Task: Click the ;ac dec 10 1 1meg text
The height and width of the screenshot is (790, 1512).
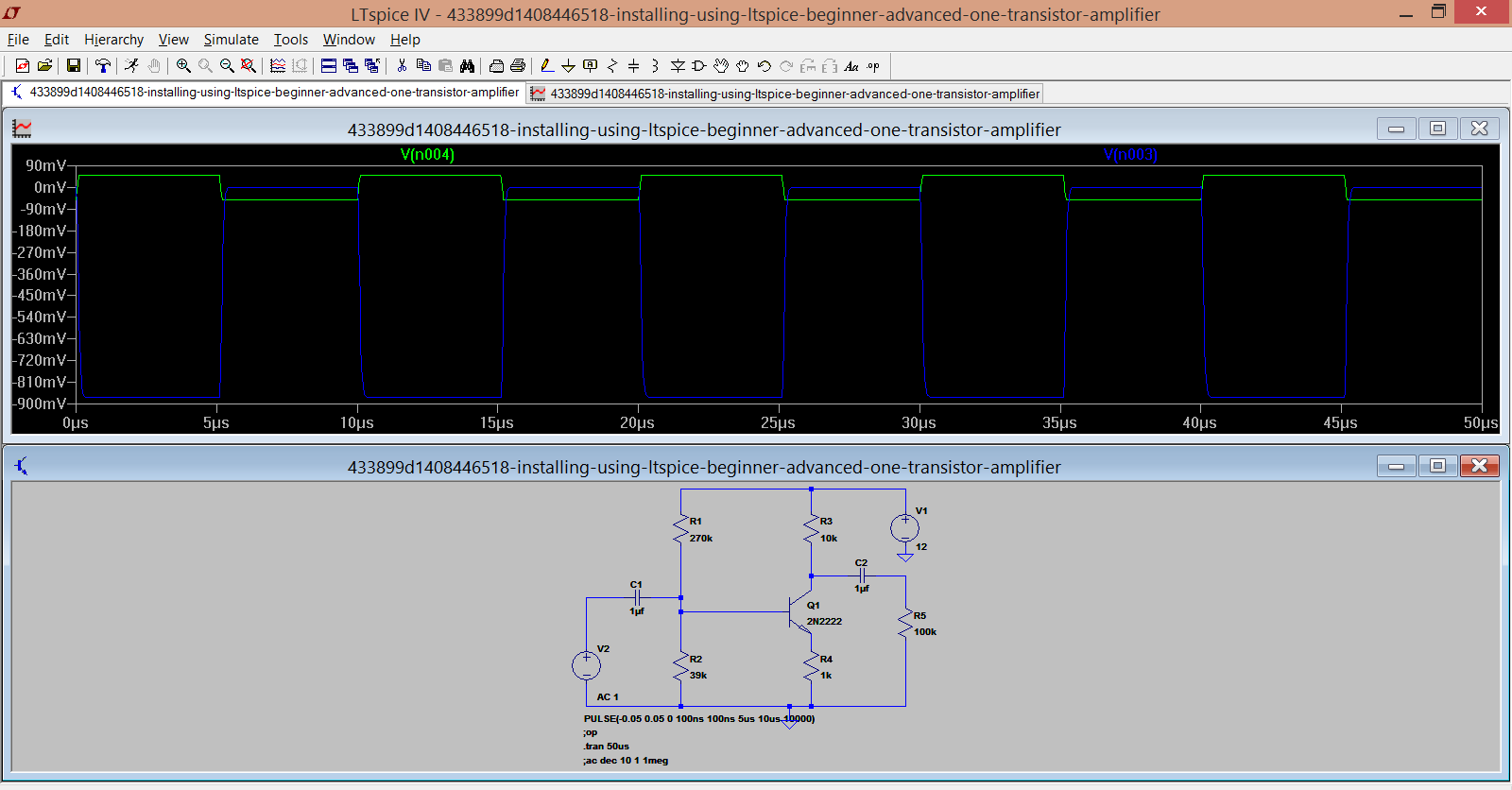Action: (626, 761)
